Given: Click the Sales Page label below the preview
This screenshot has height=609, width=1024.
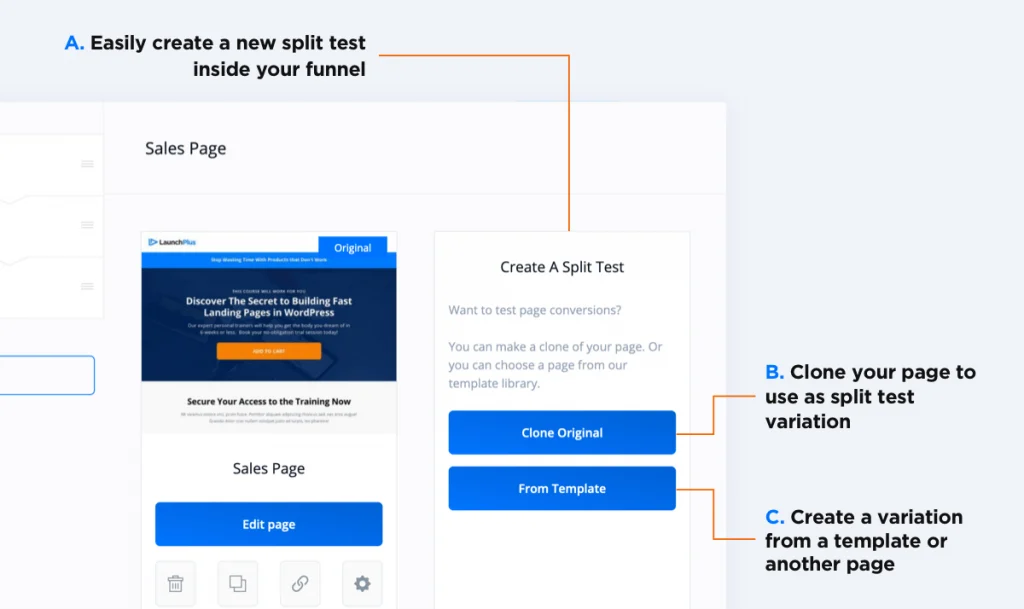Looking at the screenshot, I should [x=268, y=468].
